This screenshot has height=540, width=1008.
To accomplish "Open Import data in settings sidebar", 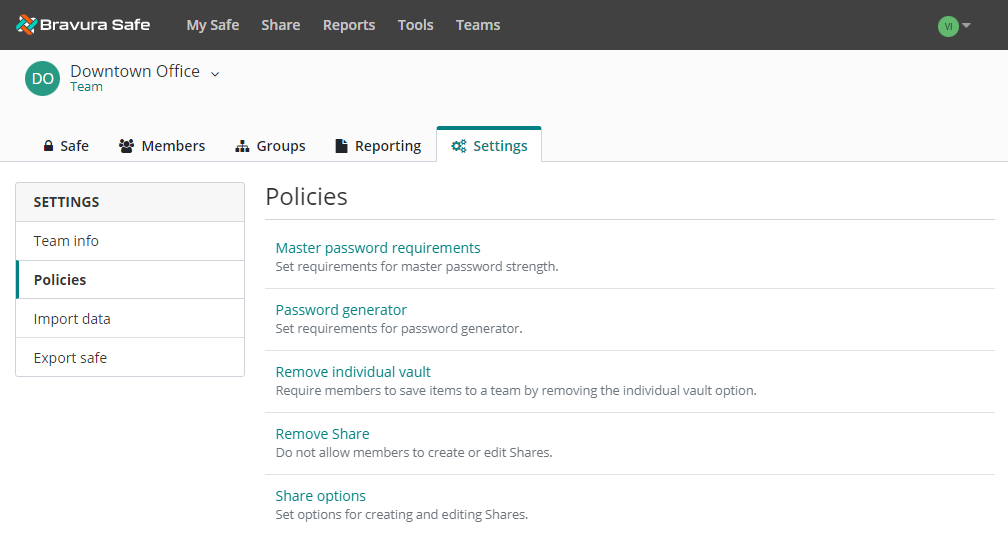I will coord(130,319).
